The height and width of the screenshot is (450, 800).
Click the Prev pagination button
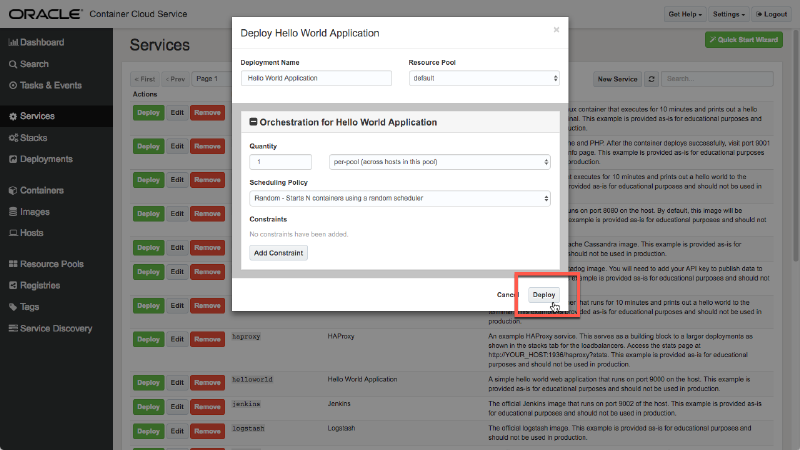175,79
